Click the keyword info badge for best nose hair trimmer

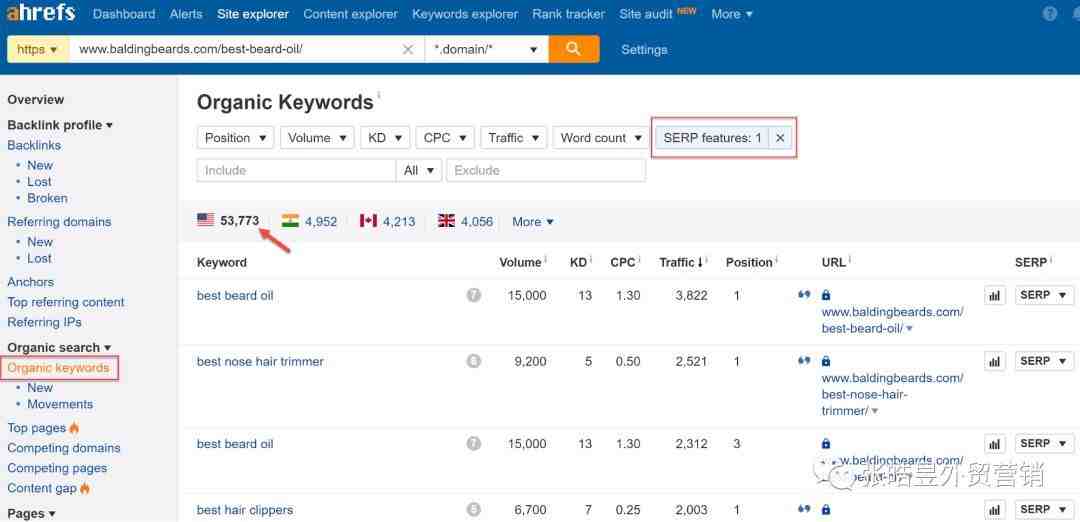(x=473, y=362)
